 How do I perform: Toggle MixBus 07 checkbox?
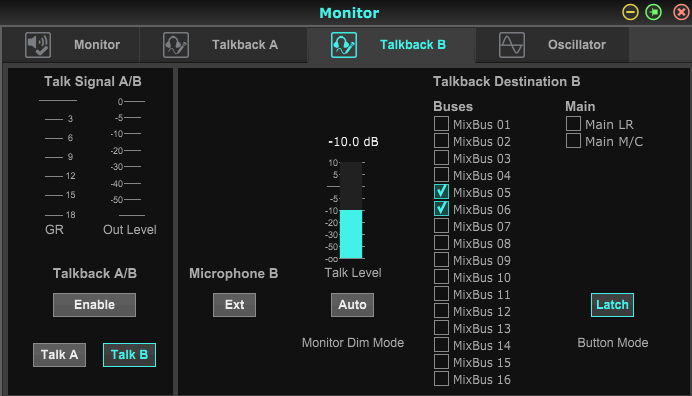pyautogui.click(x=441, y=226)
